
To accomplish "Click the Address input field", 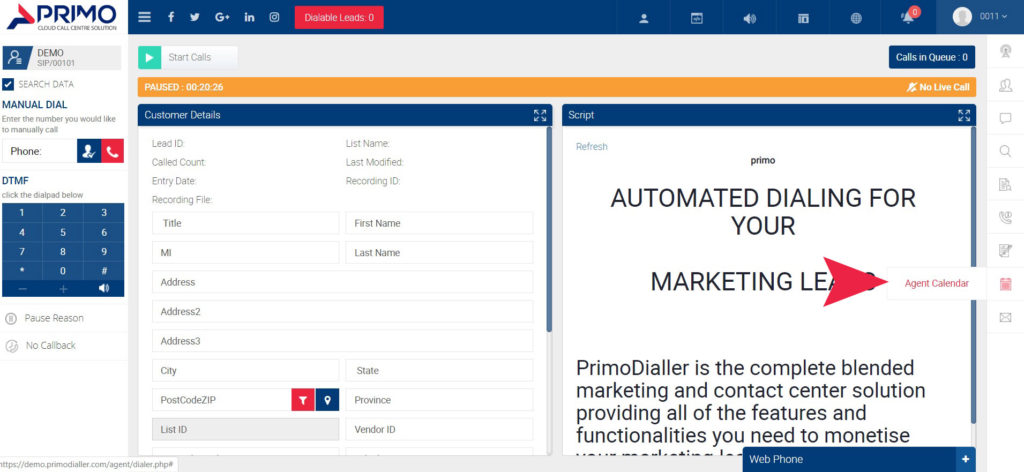I will 343,282.
